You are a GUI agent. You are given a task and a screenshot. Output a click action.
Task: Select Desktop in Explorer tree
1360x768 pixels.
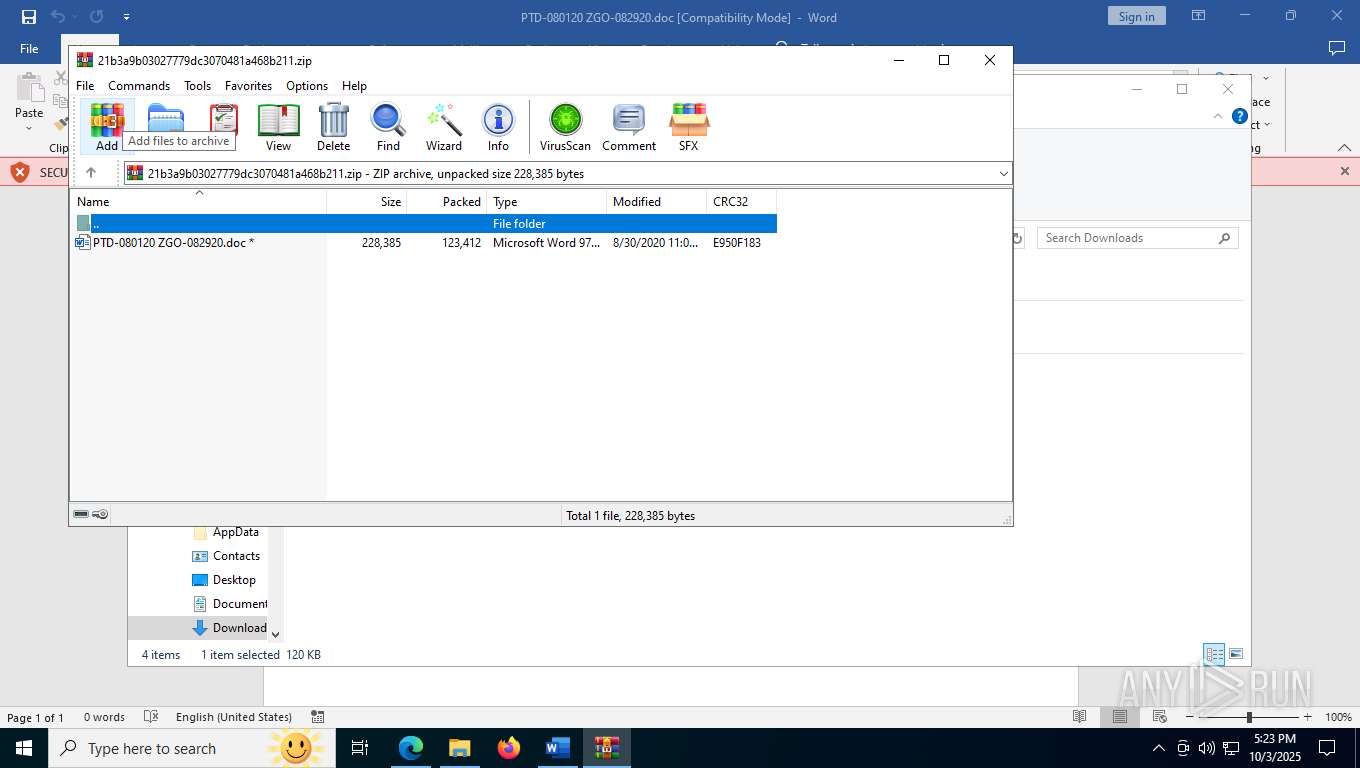(x=224, y=580)
